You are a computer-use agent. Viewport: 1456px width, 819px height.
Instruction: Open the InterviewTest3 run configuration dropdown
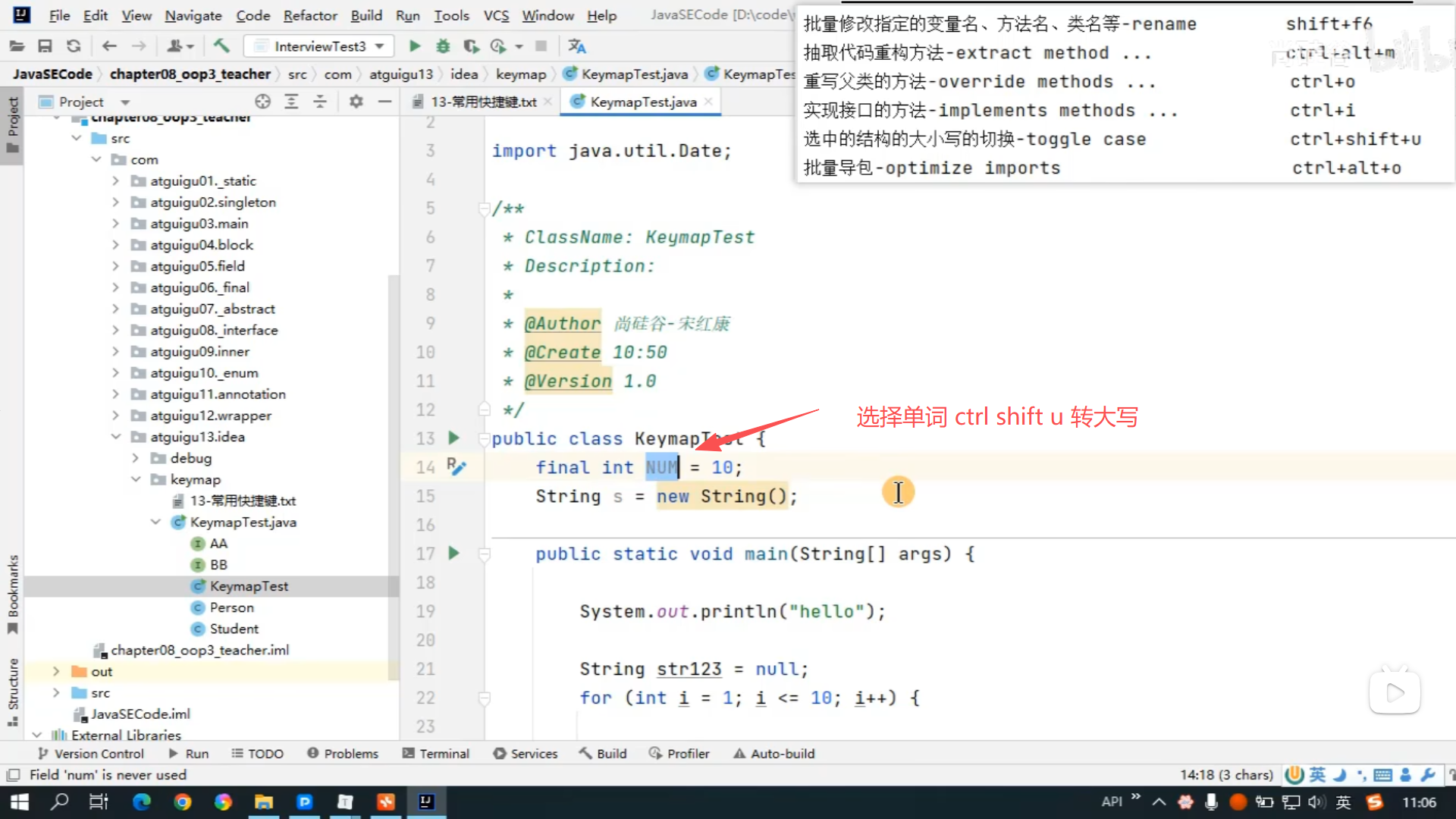(x=319, y=46)
